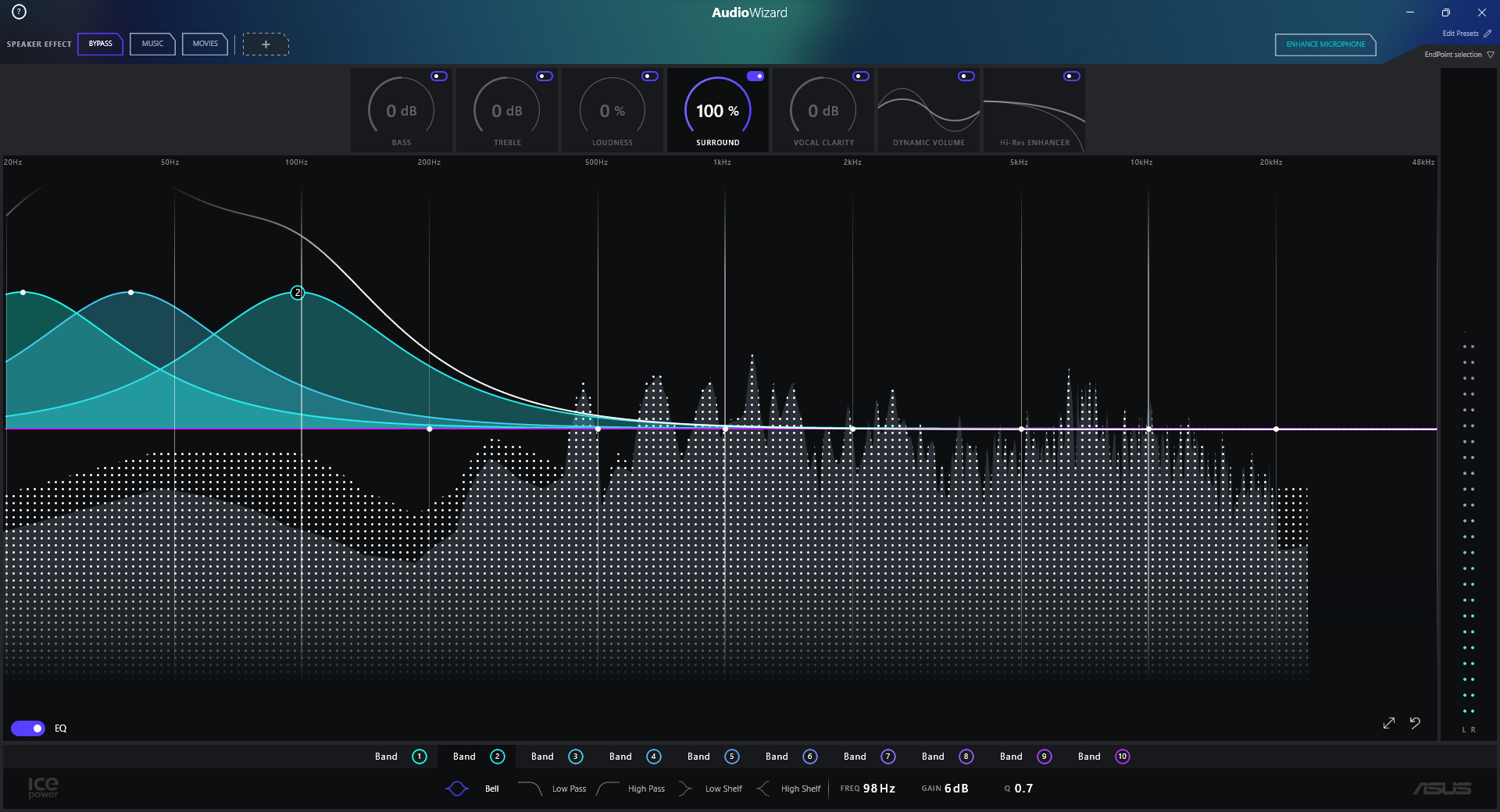The width and height of the screenshot is (1500, 812).
Task: Select Band 8 in the band list
Action: coord(947,757)
